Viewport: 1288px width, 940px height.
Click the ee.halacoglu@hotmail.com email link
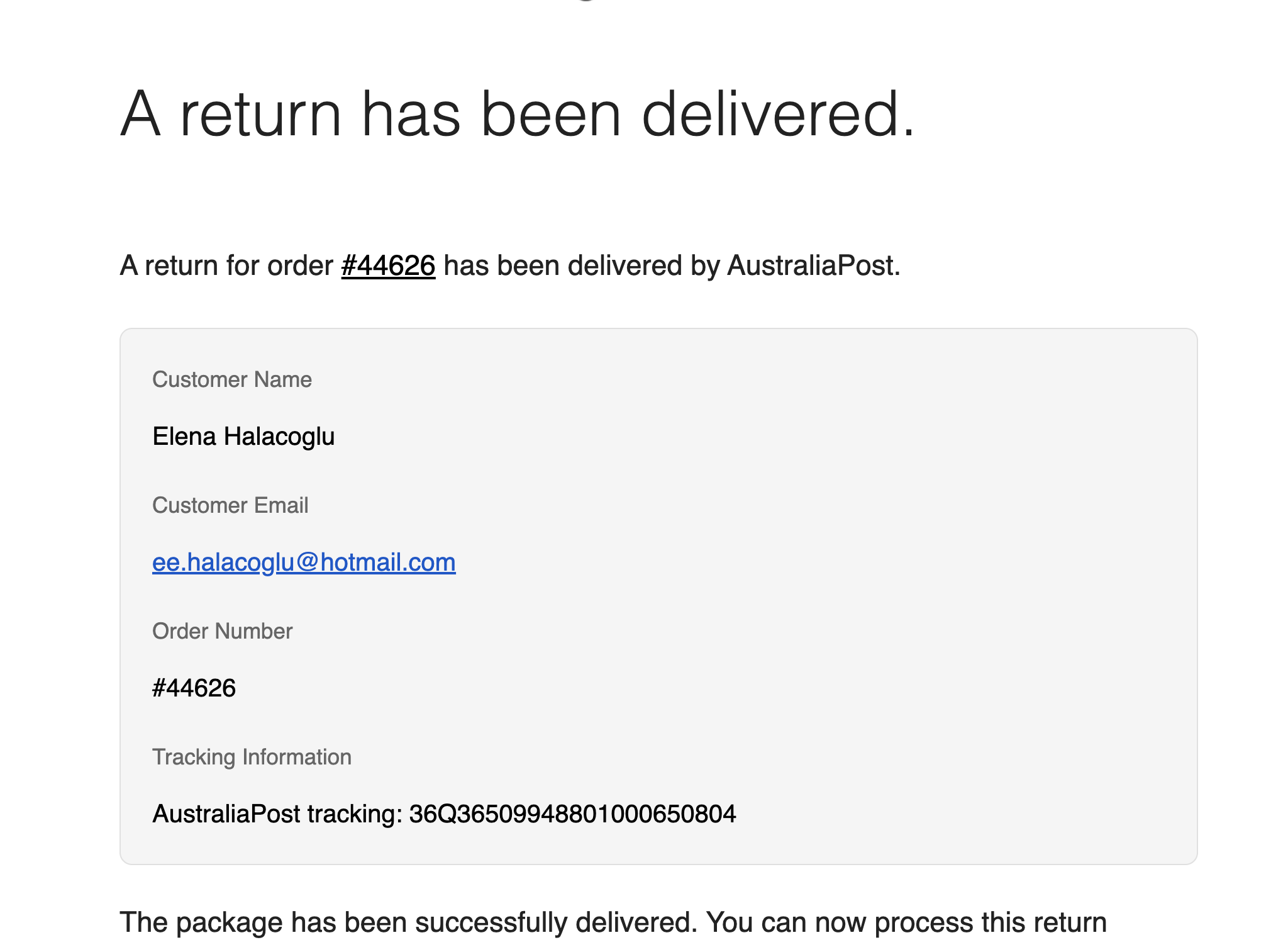click(304, 562)
